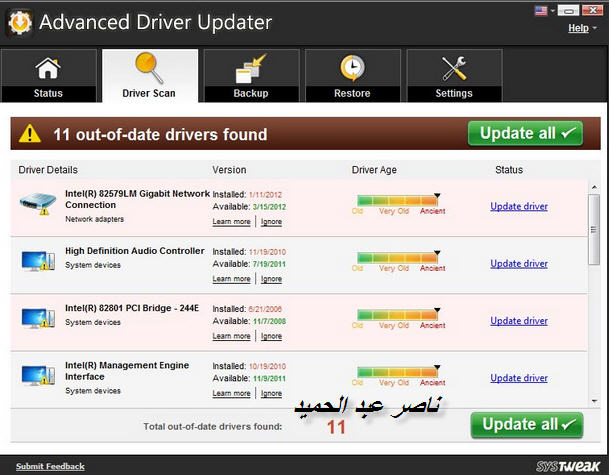Click 'Intel(R) 82579LM Gigabit Network Connection' name
609x475 pixels.
pos(137,199)
